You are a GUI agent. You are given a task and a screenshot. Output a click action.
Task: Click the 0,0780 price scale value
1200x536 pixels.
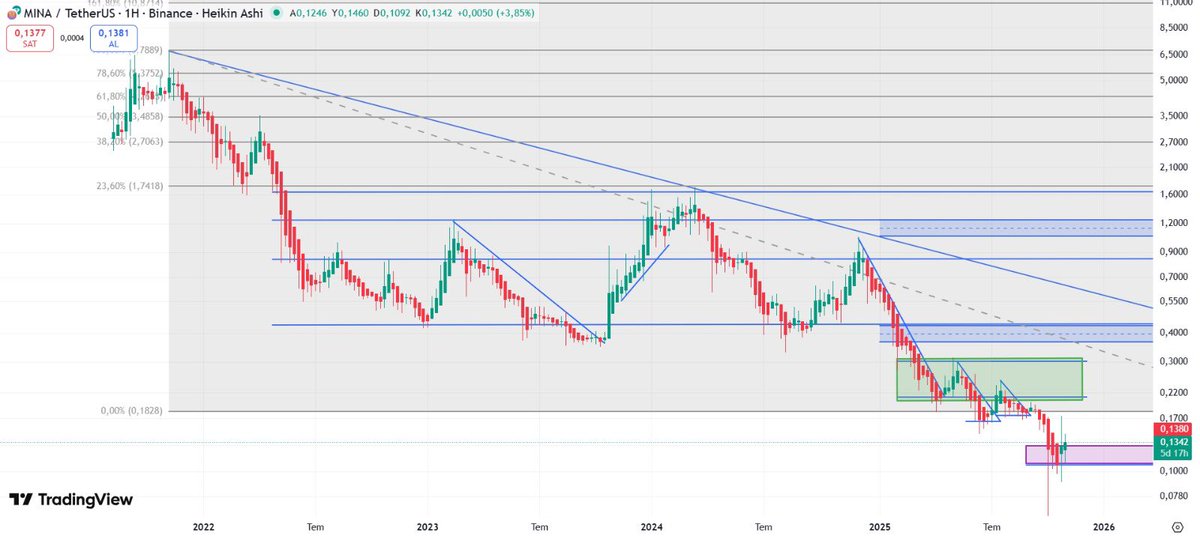[x=1172, y=496]
